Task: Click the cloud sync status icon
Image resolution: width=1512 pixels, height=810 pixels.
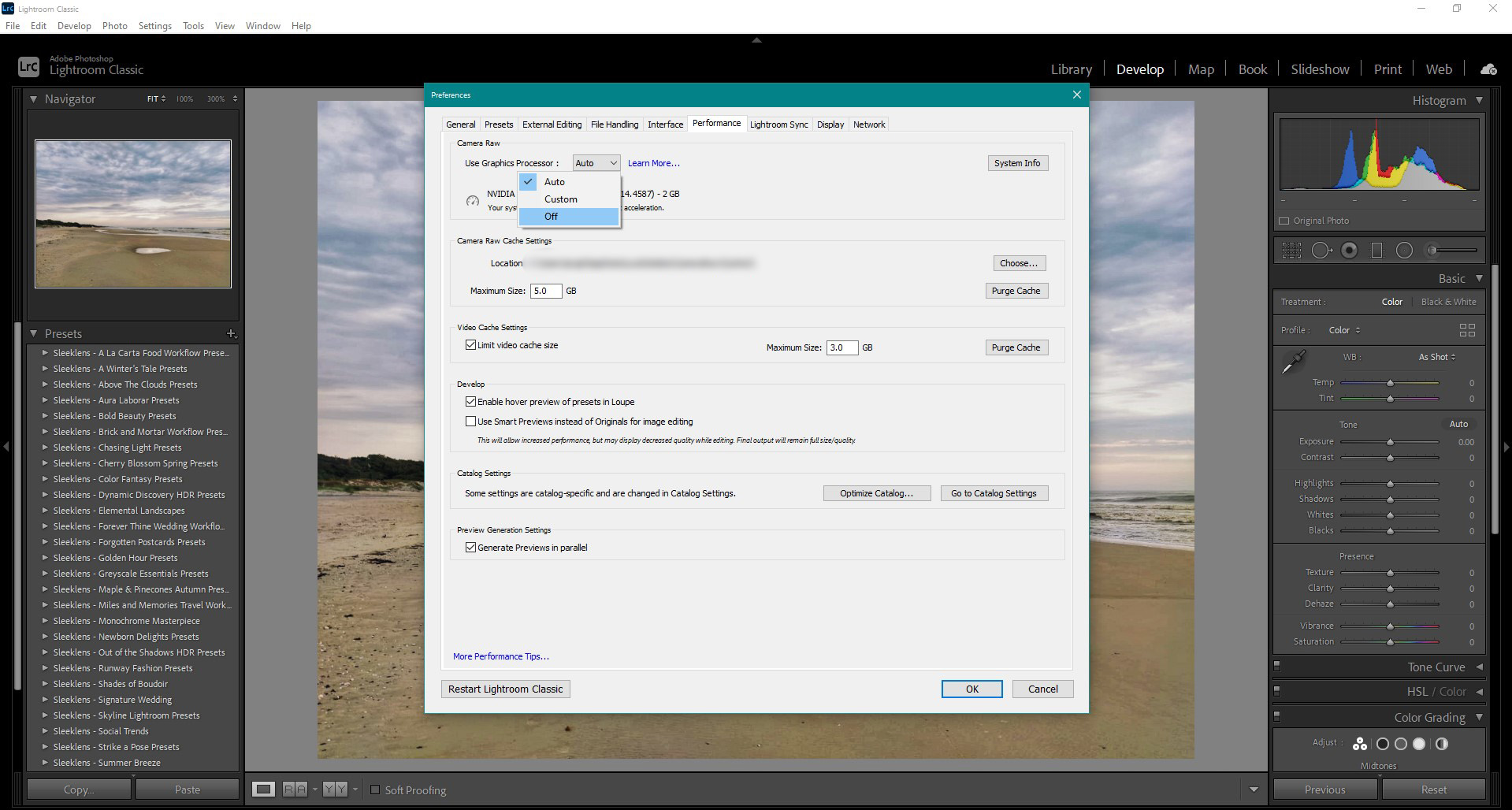Action: (1488, 69)
